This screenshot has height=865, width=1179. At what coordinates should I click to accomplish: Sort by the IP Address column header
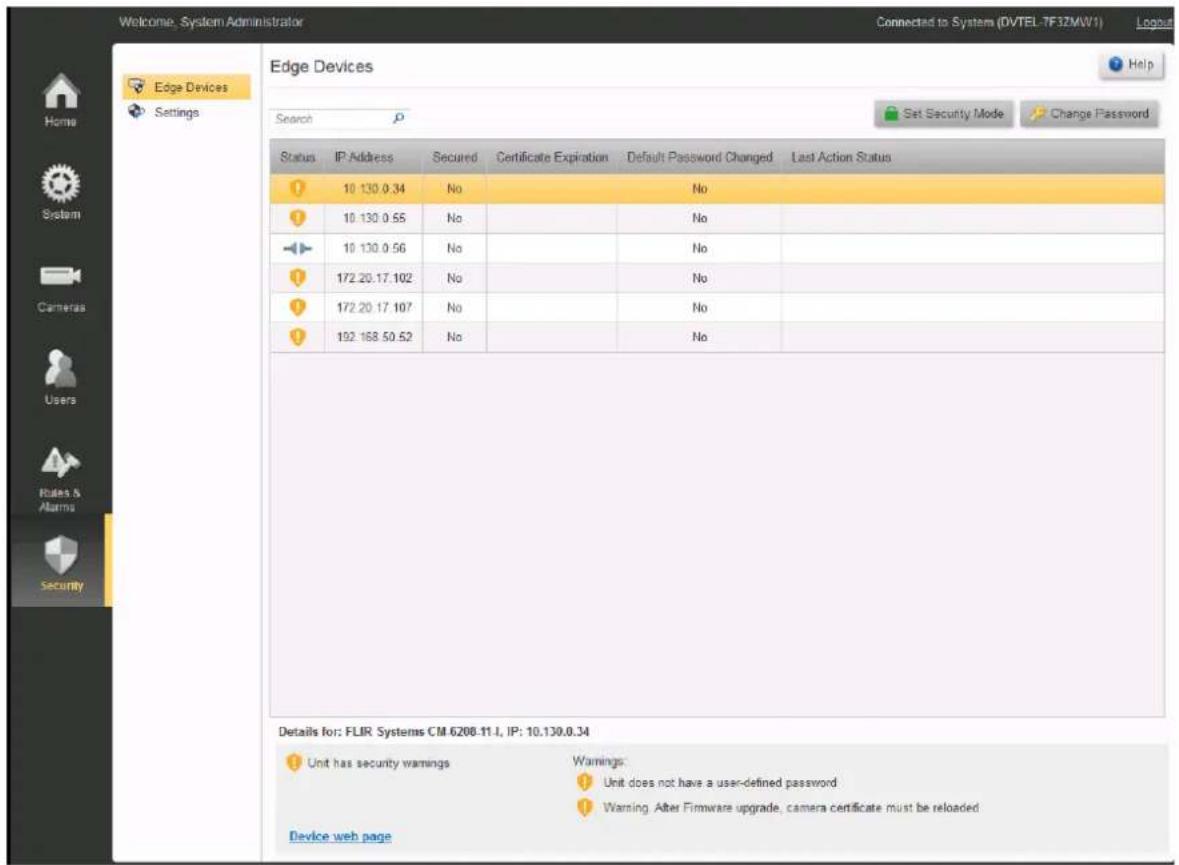coord(364,157)
